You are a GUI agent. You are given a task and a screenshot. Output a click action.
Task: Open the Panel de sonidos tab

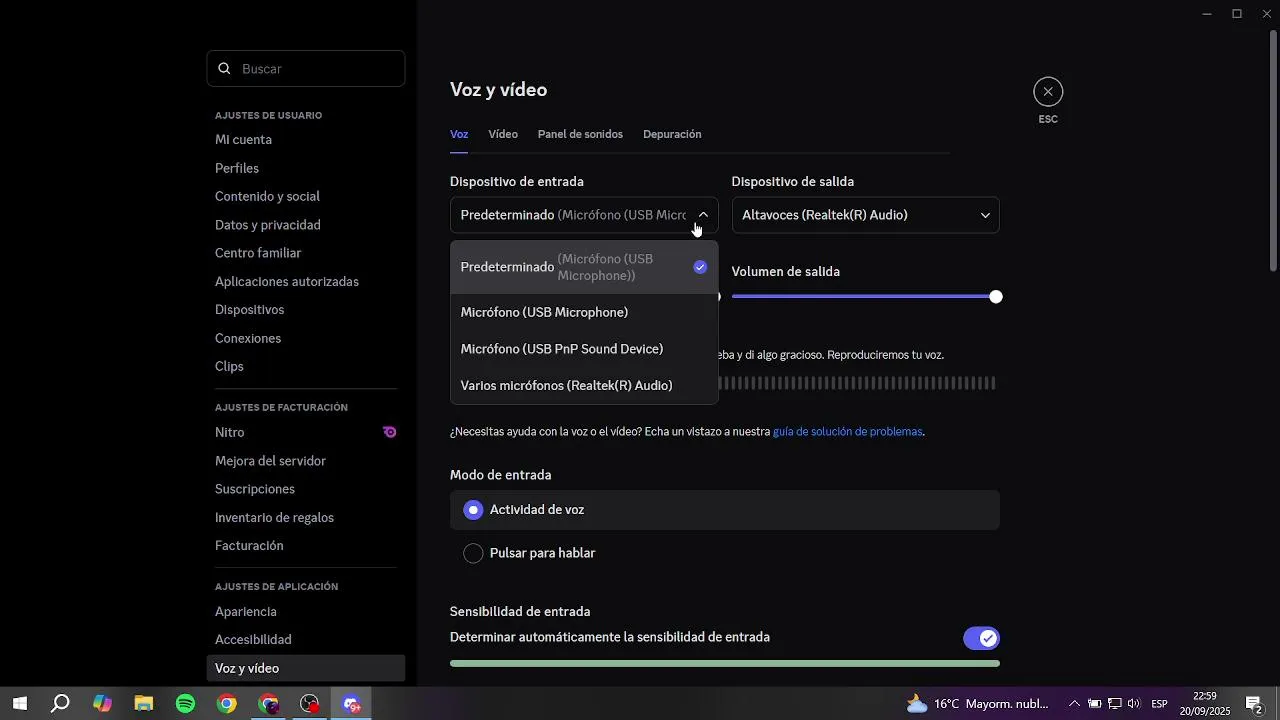[580, 134]
